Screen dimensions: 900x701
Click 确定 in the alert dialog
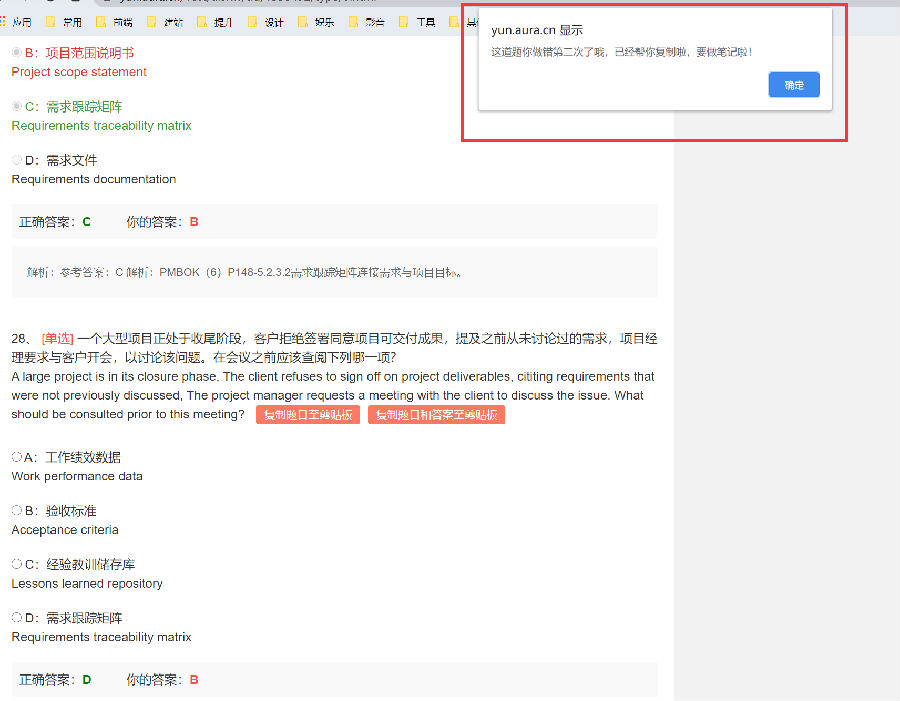tap(794, 85)
